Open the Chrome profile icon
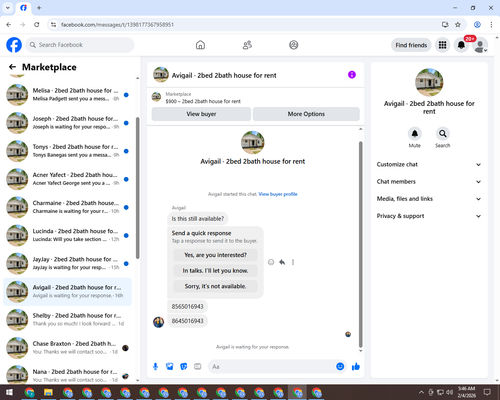This screenshot has width=500, height=400. pos(477,25)
